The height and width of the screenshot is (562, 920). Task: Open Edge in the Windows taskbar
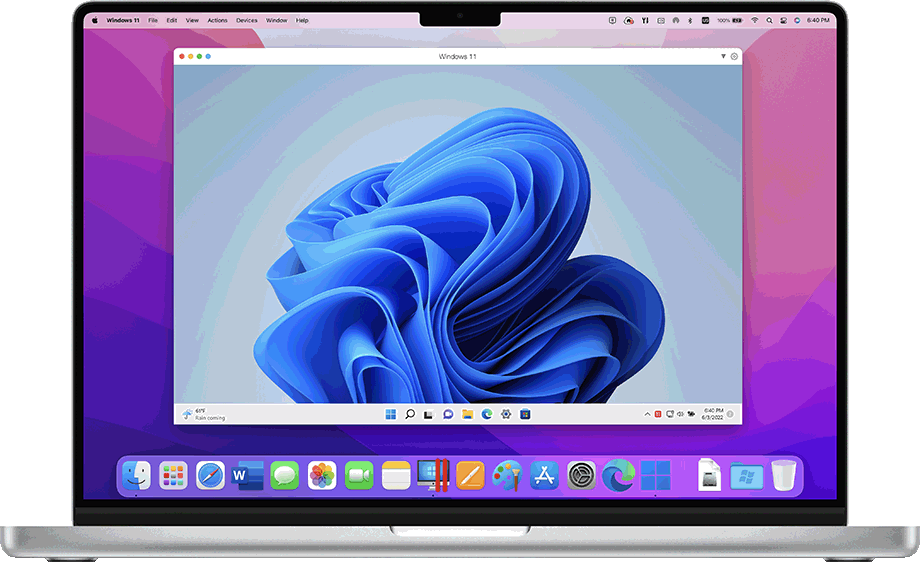[x=487, y=414]
